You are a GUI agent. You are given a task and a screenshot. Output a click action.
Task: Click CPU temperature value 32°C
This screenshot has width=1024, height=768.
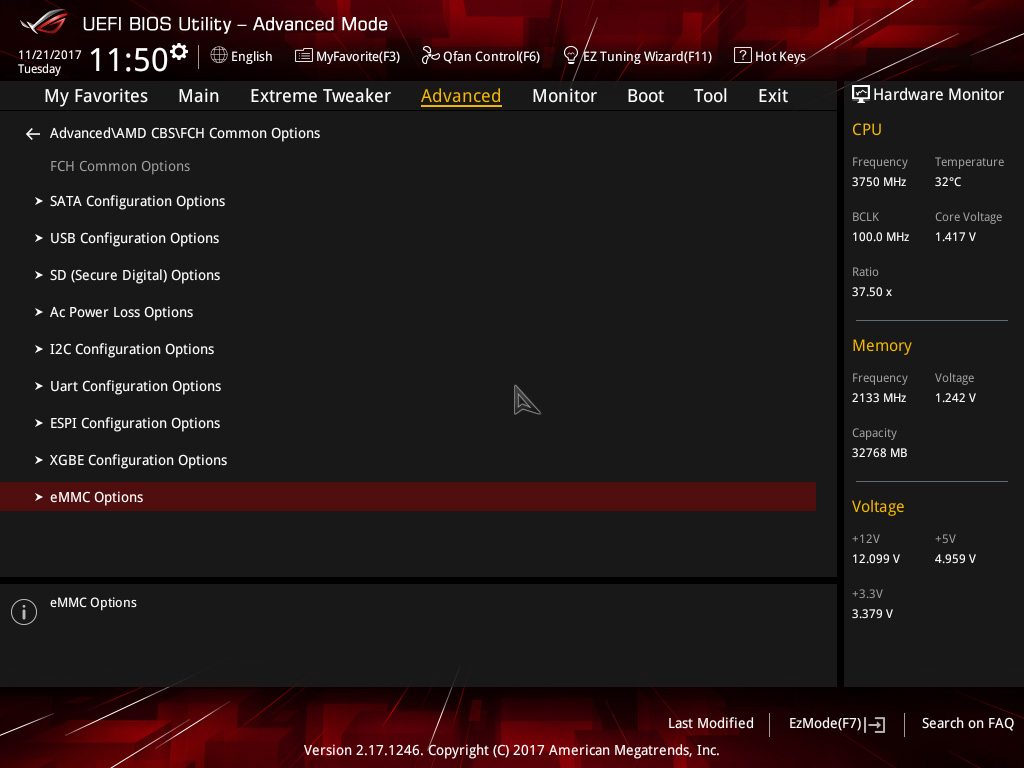pyautogui.click(x=948, y=182)
